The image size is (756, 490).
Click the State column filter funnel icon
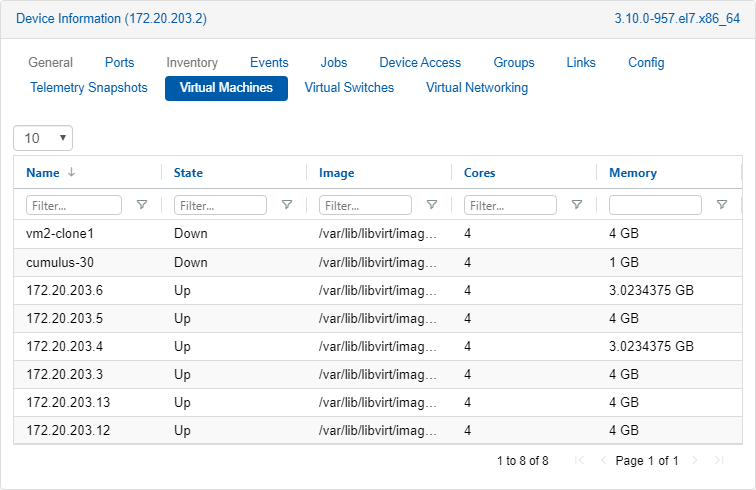(287, 205)
